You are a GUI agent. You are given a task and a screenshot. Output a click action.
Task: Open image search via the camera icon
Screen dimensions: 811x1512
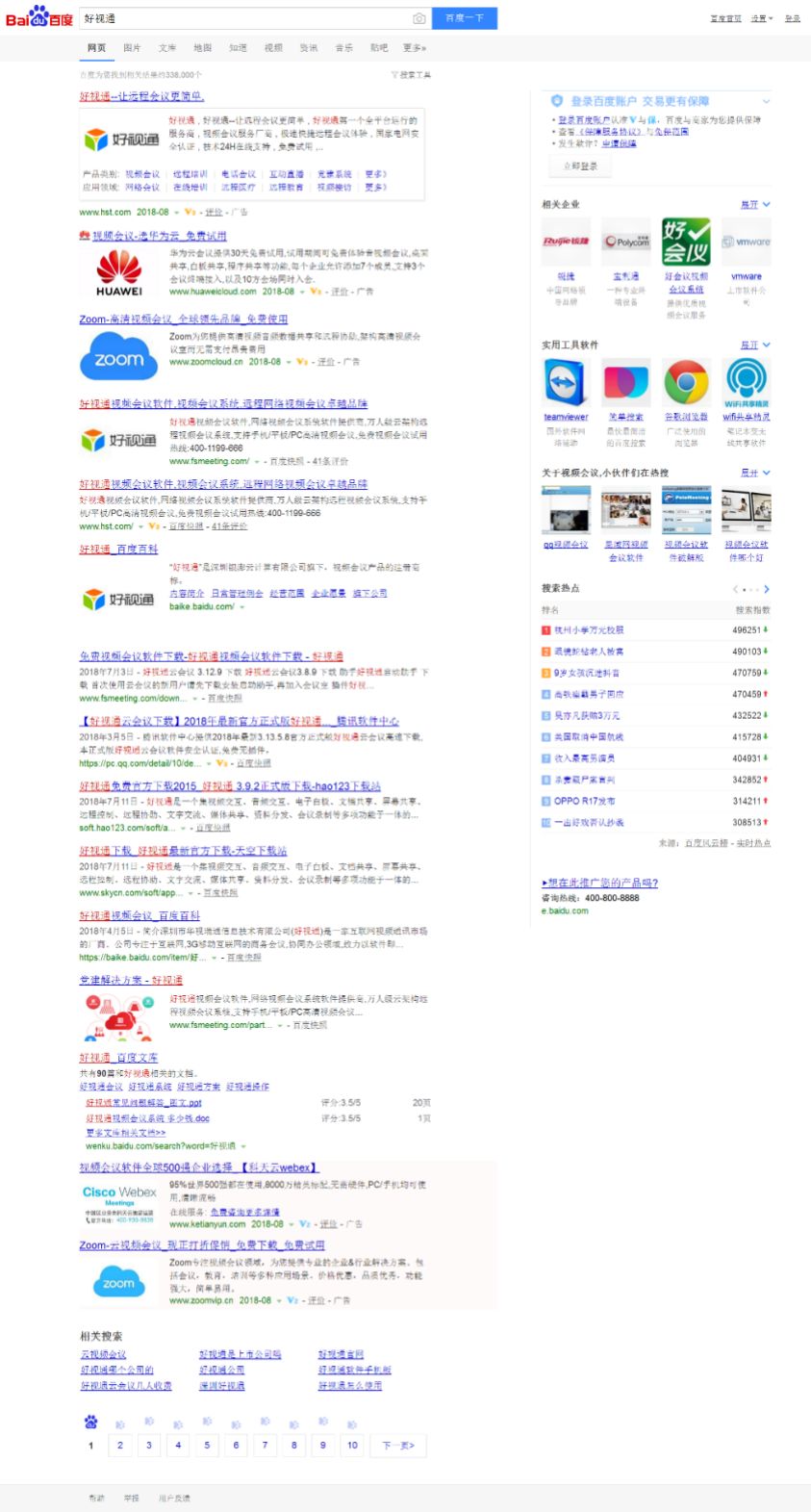(418, 18)
